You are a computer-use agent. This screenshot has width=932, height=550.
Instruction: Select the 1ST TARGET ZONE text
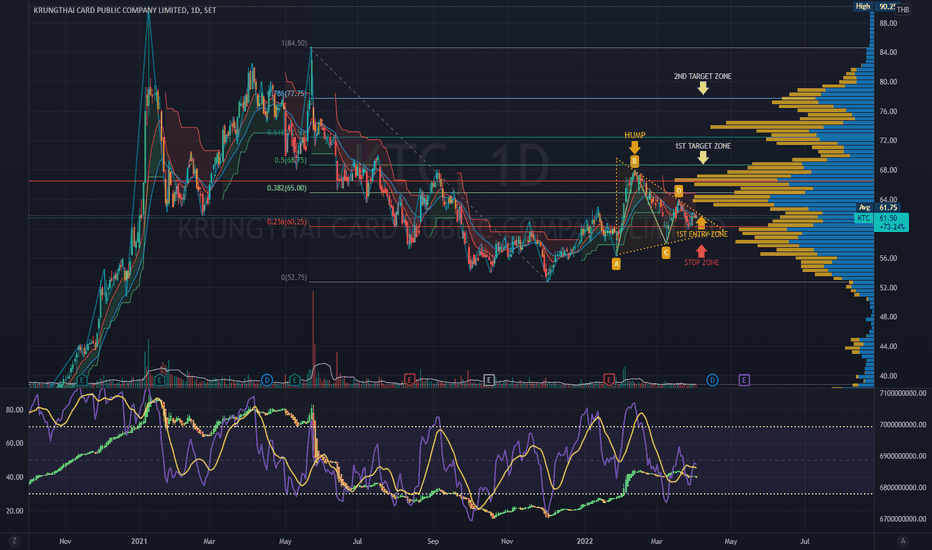703,146
